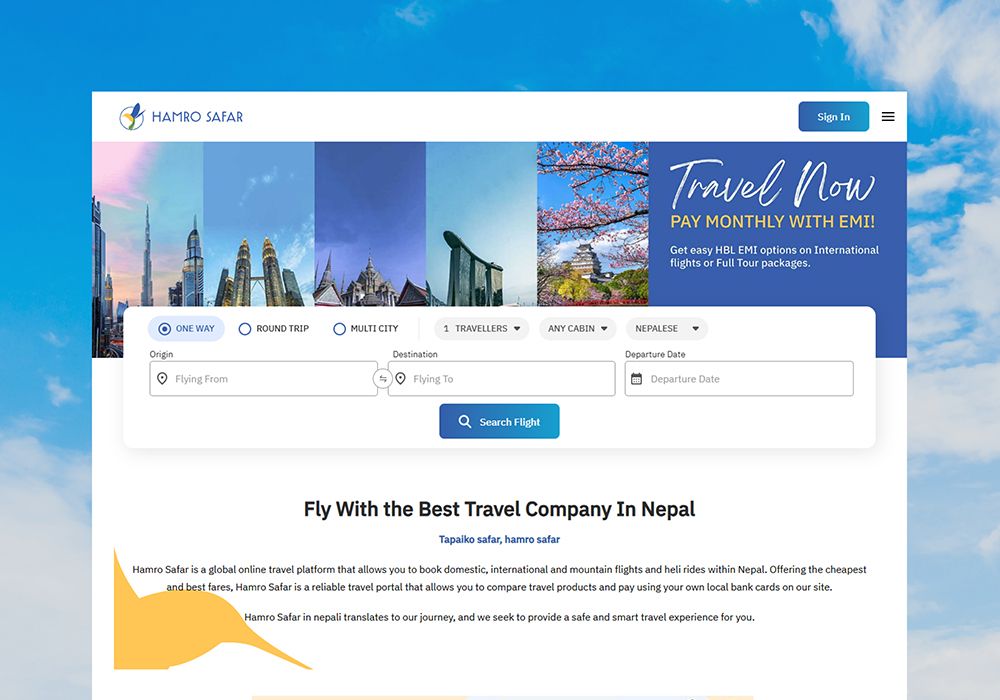
Task: Expand the Nepalese nationality dropdown
Action: [667, 328]
